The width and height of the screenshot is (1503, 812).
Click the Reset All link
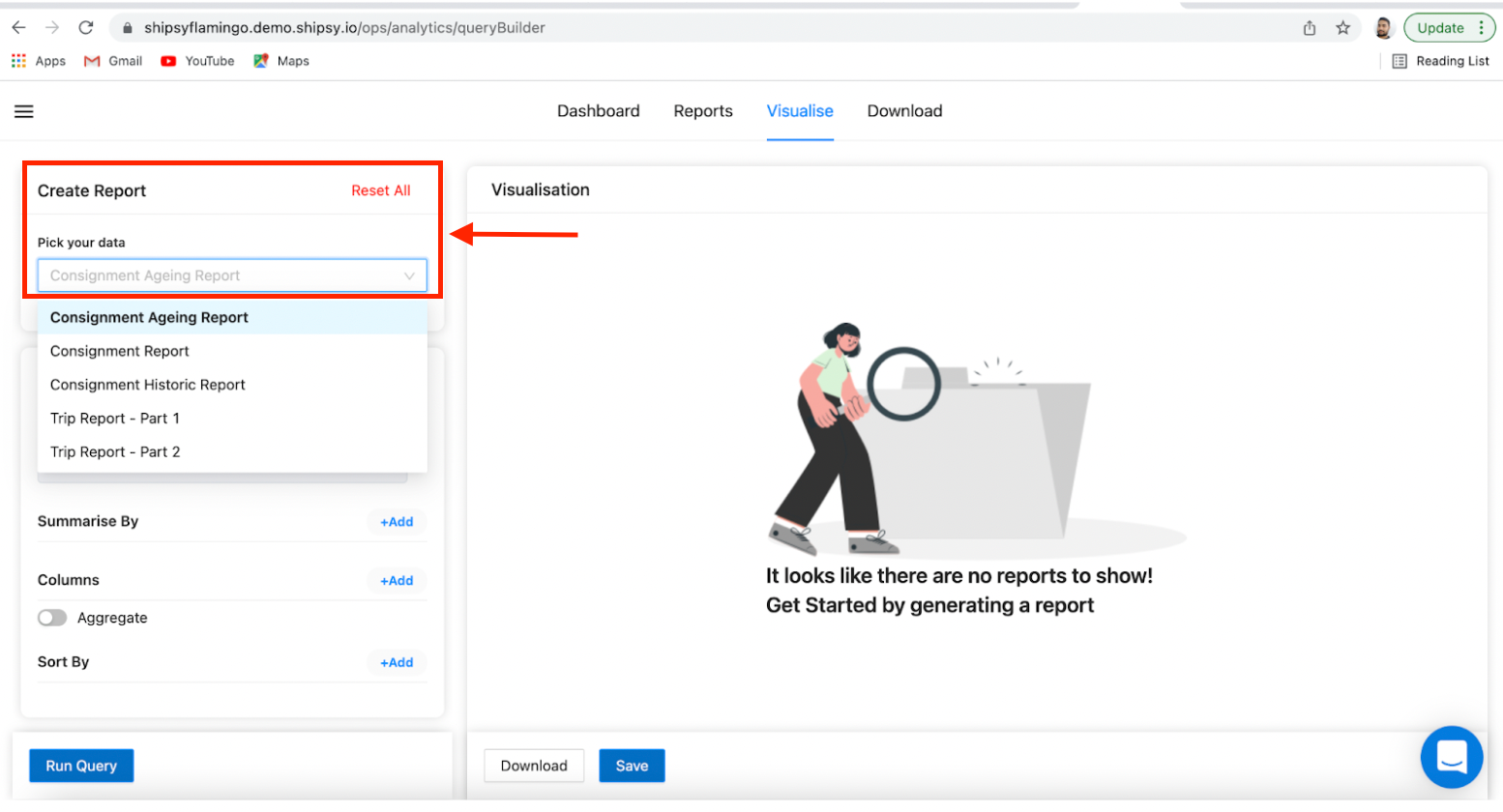click(380, 190)
